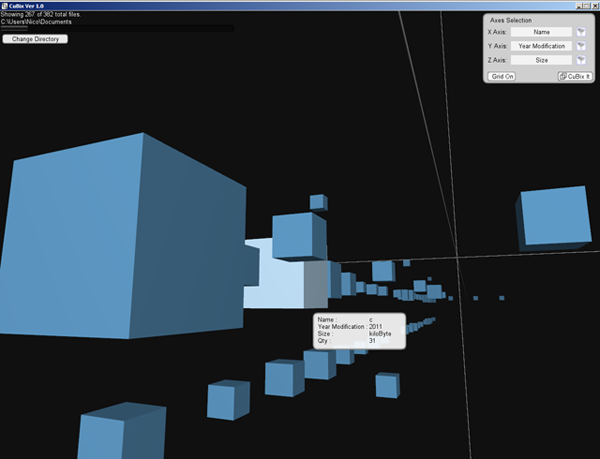
Task: Click the X Axis filter funnel icon
Action: 580,32
